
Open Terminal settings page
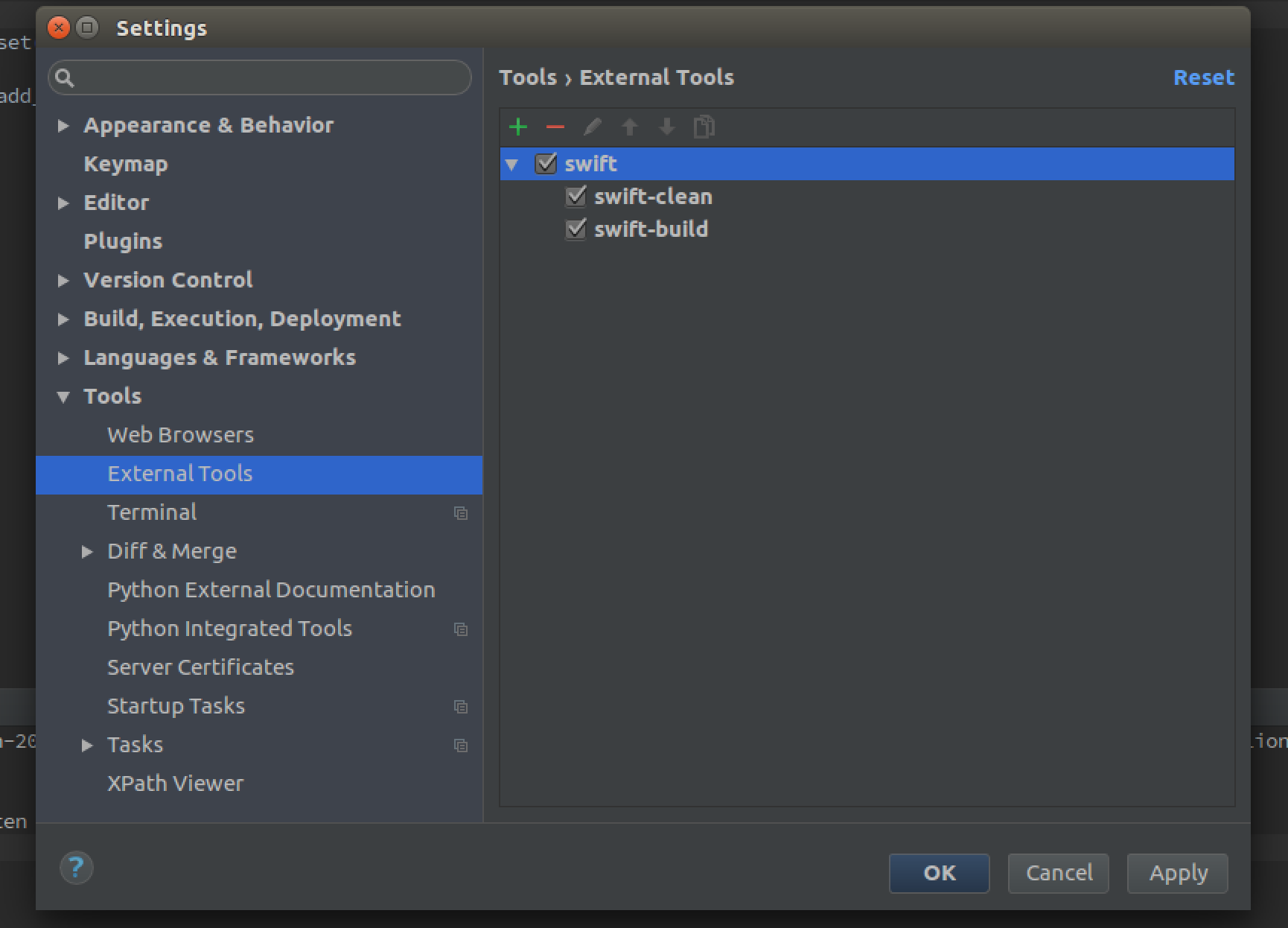152,512
